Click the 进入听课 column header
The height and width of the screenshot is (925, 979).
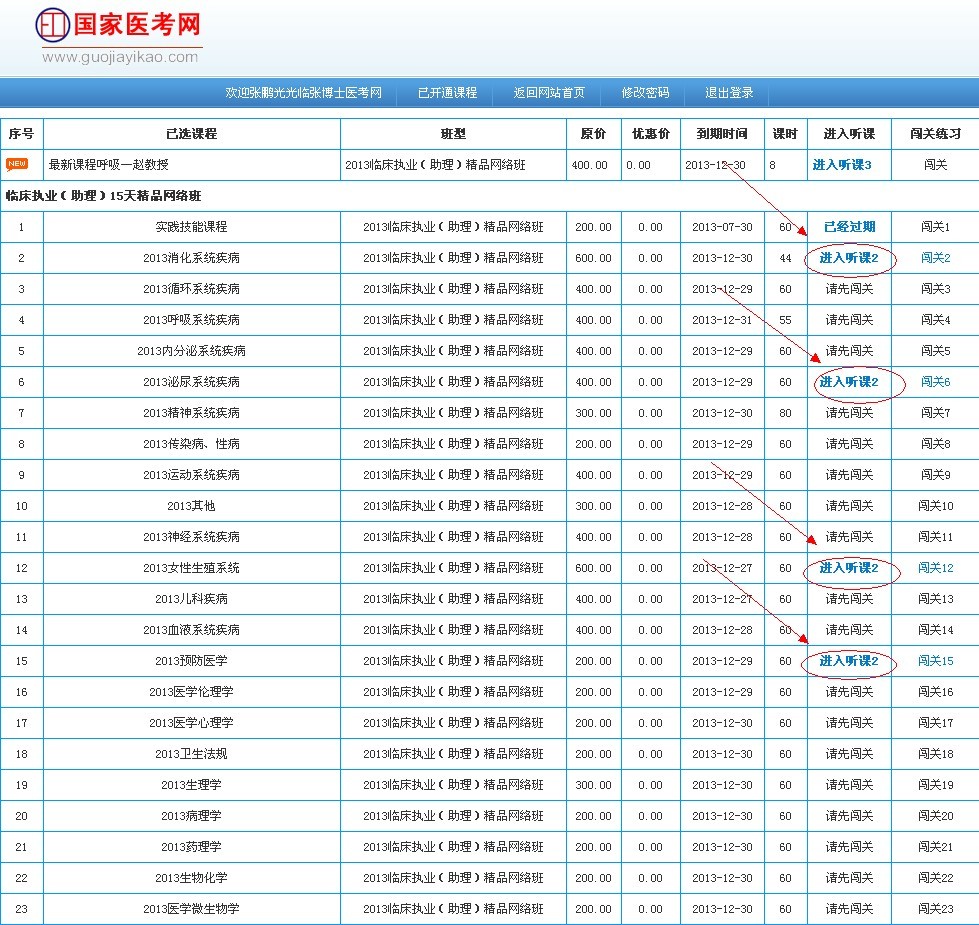(x=849, y=134)
